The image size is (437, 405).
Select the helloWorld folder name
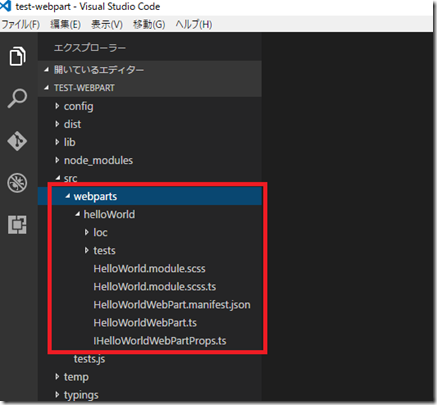click(109, 214)
